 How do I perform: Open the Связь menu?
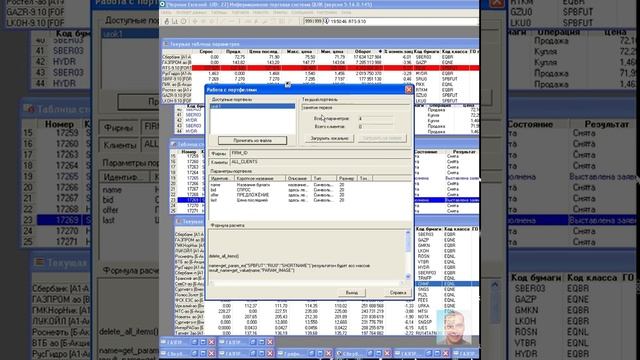pyautogui.click(x=167, y=12)
